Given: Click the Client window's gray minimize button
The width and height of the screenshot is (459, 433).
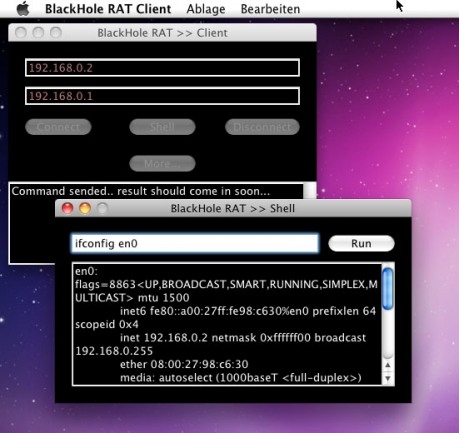Looking at the screenshot, I should tap(38, 33).
